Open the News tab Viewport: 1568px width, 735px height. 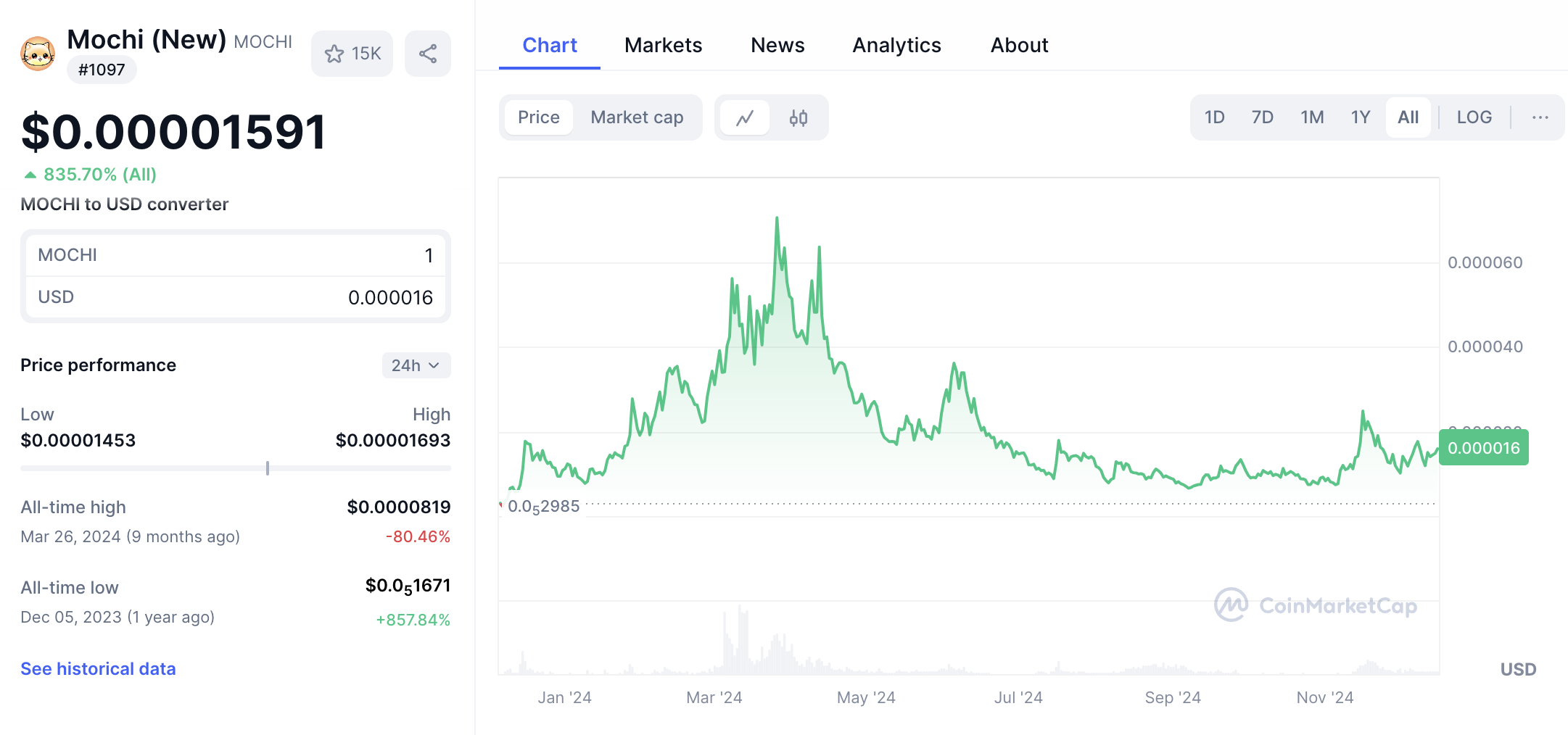coord(777,45)
